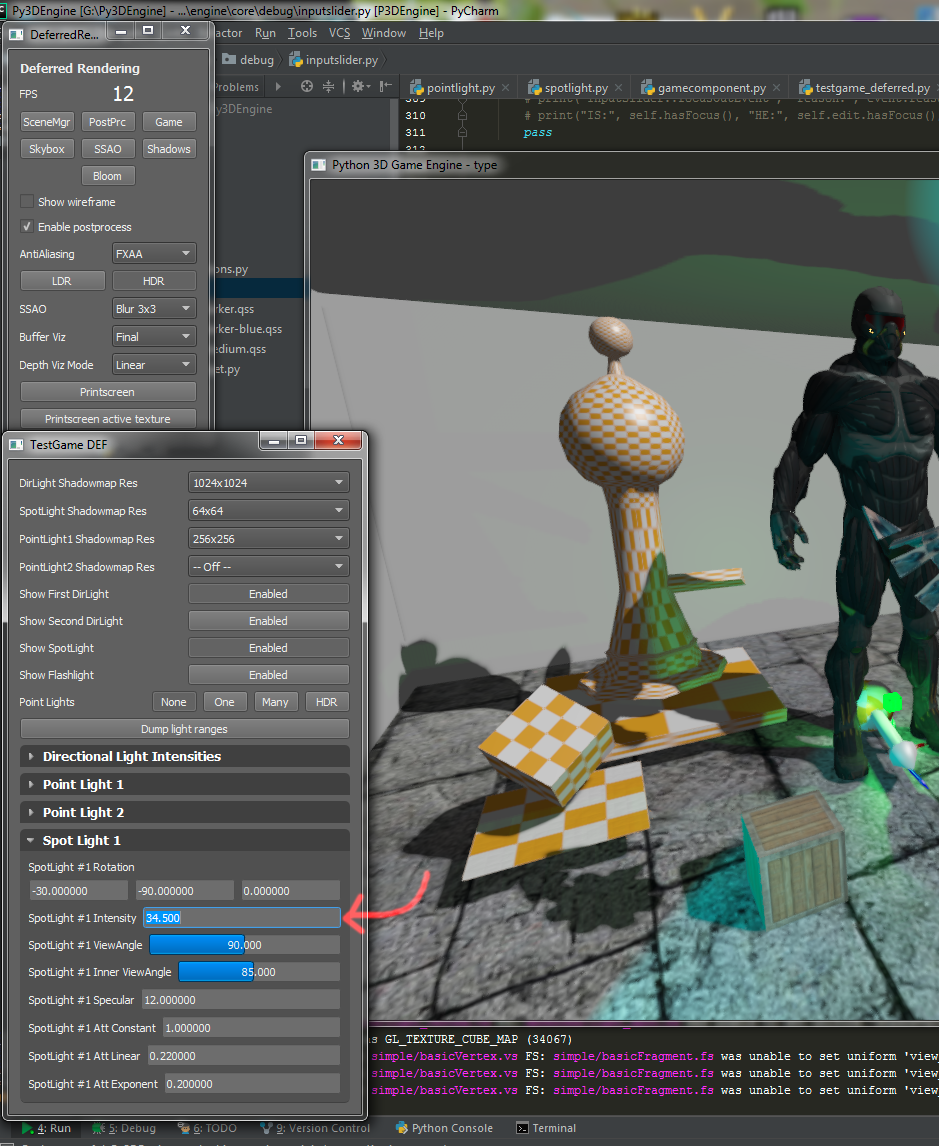Click the SpotLight #1 Specular slider field
The width and height of the screenshot is (939, 1146).
[x=241, y=1000]
